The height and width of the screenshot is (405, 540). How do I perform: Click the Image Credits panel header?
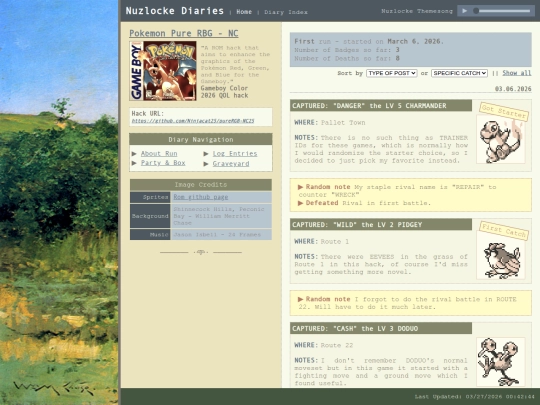point(201,185)
